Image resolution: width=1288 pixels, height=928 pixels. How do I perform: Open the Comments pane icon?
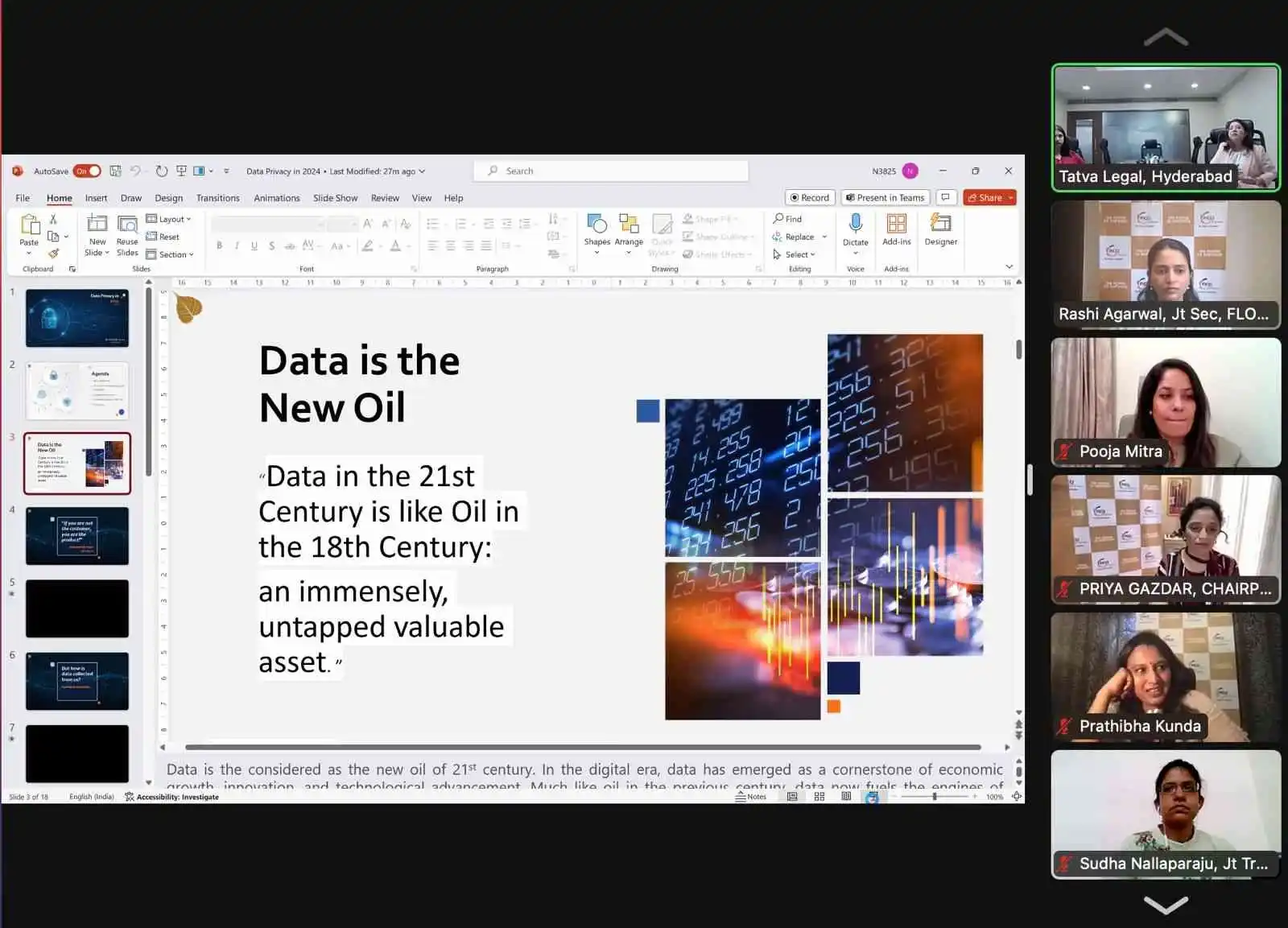946,197
